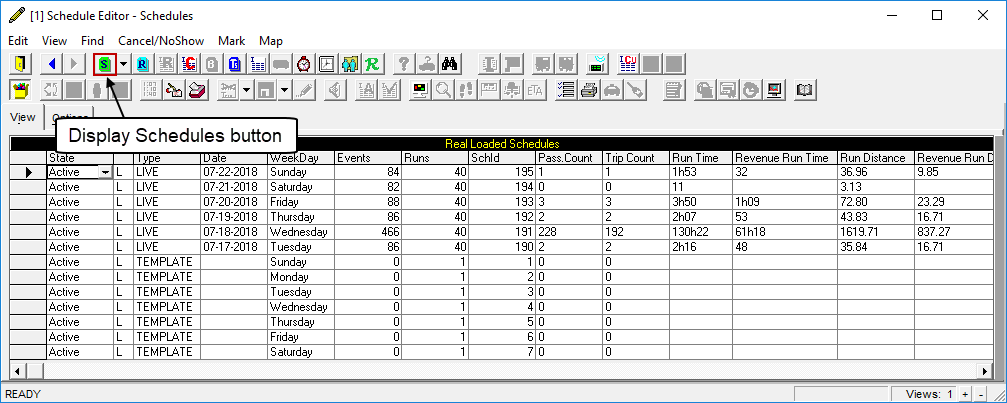The image size is (1007, 403).
Task: Click the blue I list icon
Action: (x=258, y=64)
